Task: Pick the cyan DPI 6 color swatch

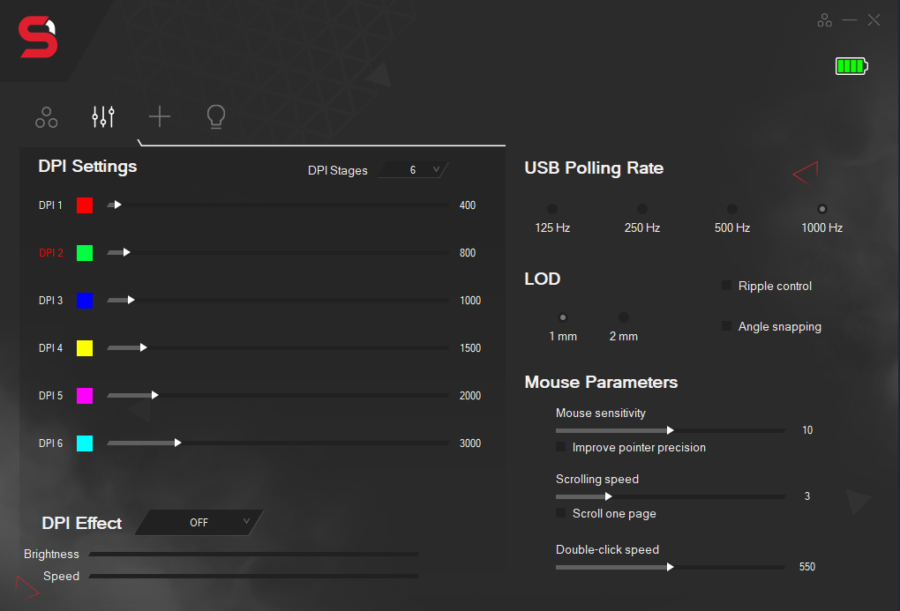Action: pyautogui.click(x=85, y=443)
